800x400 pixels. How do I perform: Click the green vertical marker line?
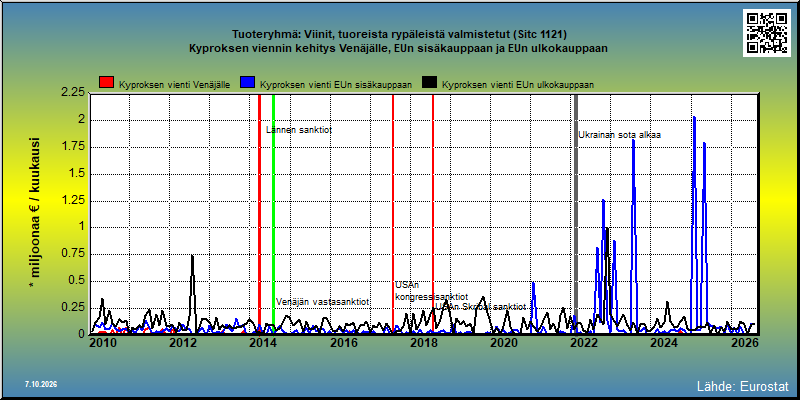coord(273,214)
